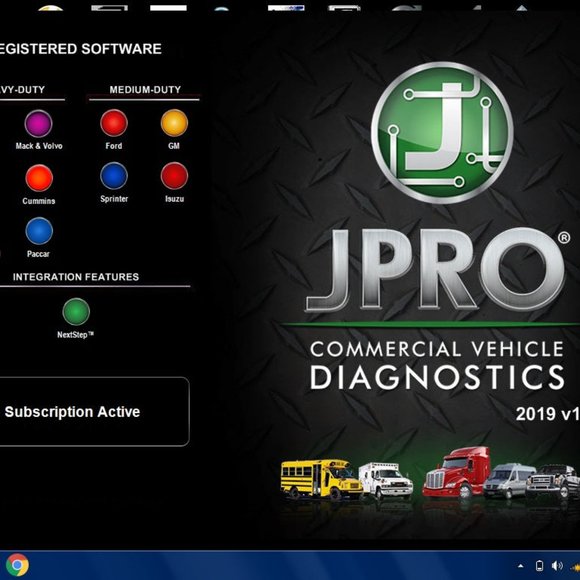Click the orange GM indicator circle
The height and width of the screenshot is (580, 580).
click(174, 123)
